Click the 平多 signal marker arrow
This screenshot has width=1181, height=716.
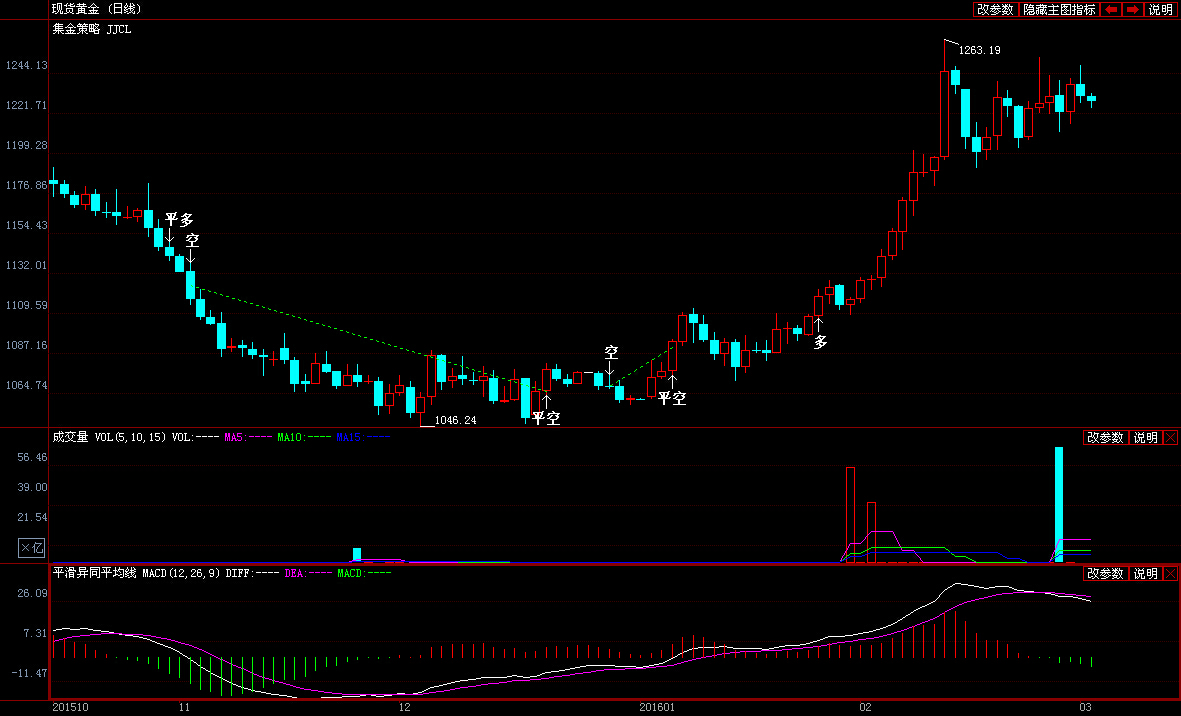click(x=169, y=236)
